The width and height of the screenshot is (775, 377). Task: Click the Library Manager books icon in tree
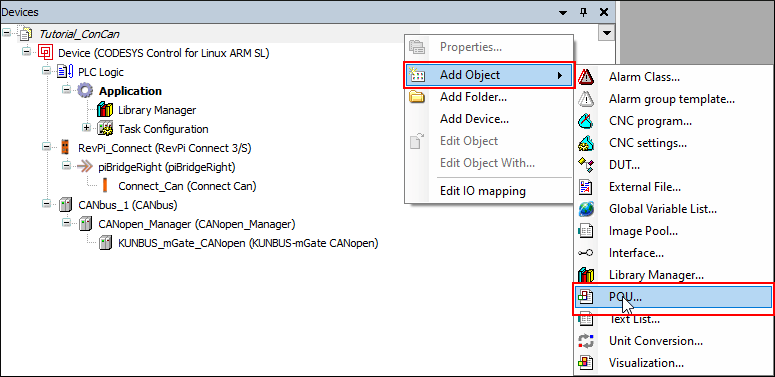pyautogui.click(x=105, y=110)
